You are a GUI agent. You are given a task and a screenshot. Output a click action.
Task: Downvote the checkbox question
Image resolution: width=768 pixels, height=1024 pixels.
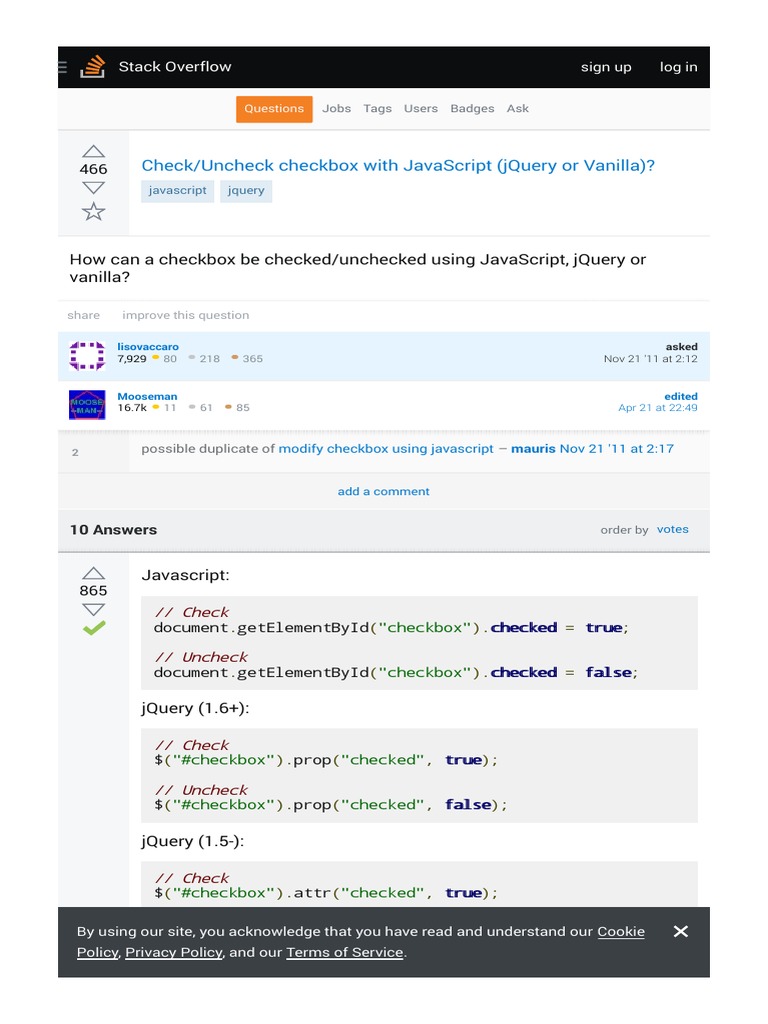(93, 188)
